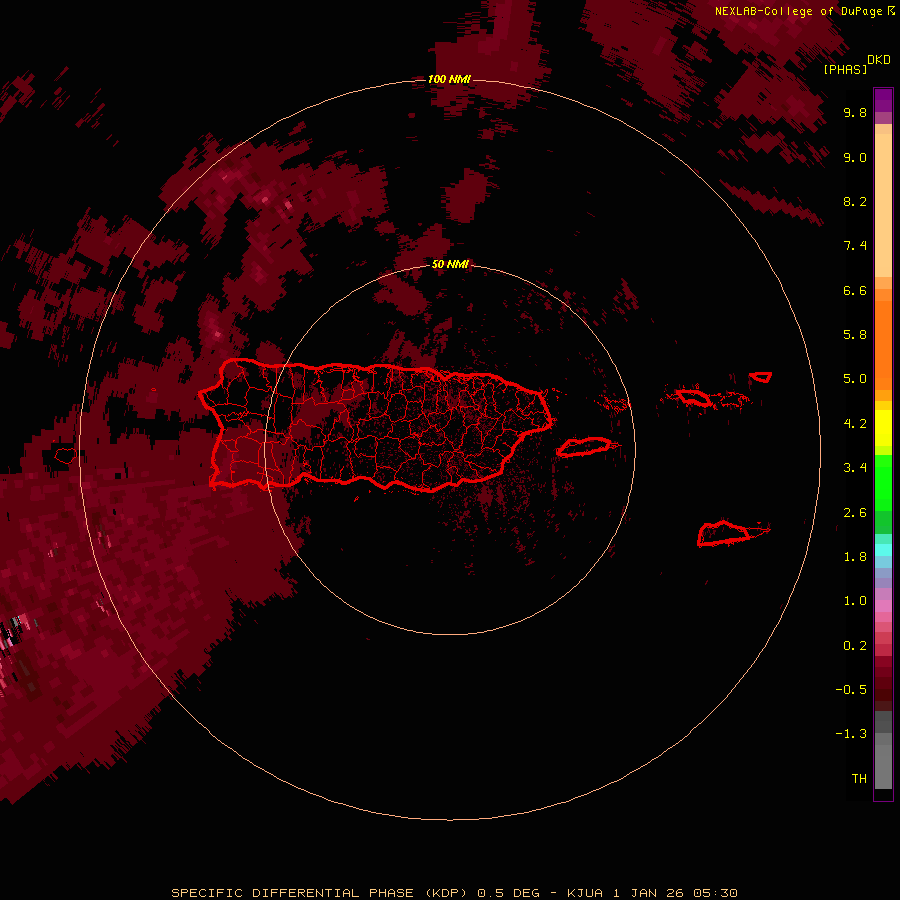Image resolution: width=900 pixels, height=900 pixels.
Task: Click the KDP product title at bottom
Action: click(454, 893)
